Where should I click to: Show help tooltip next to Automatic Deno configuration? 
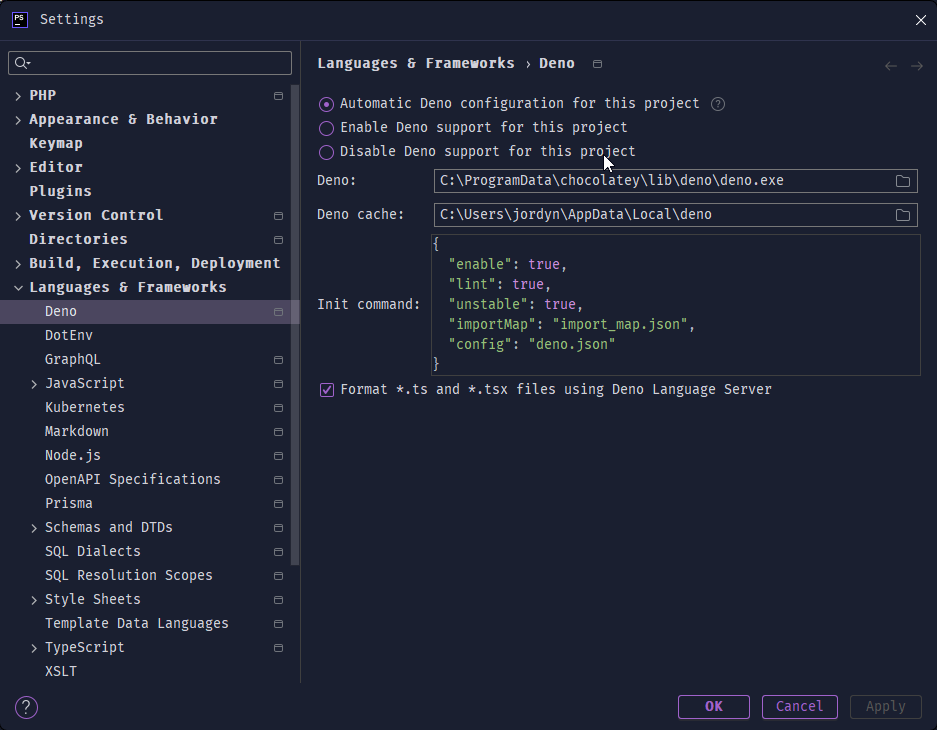tap(718, 104)
